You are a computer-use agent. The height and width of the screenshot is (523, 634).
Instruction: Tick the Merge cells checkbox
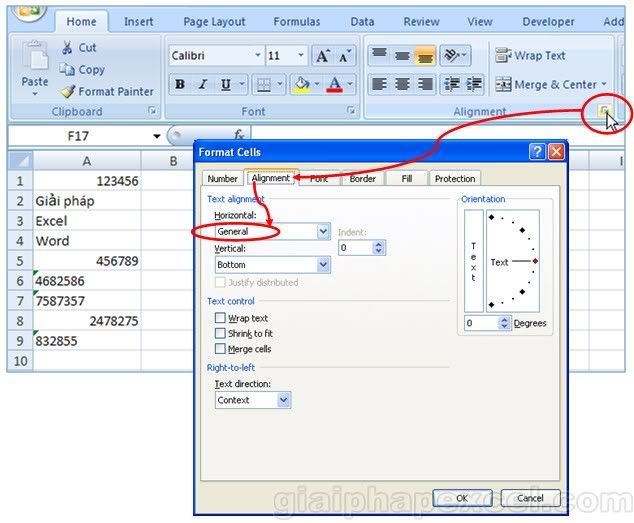pos(220,349)
